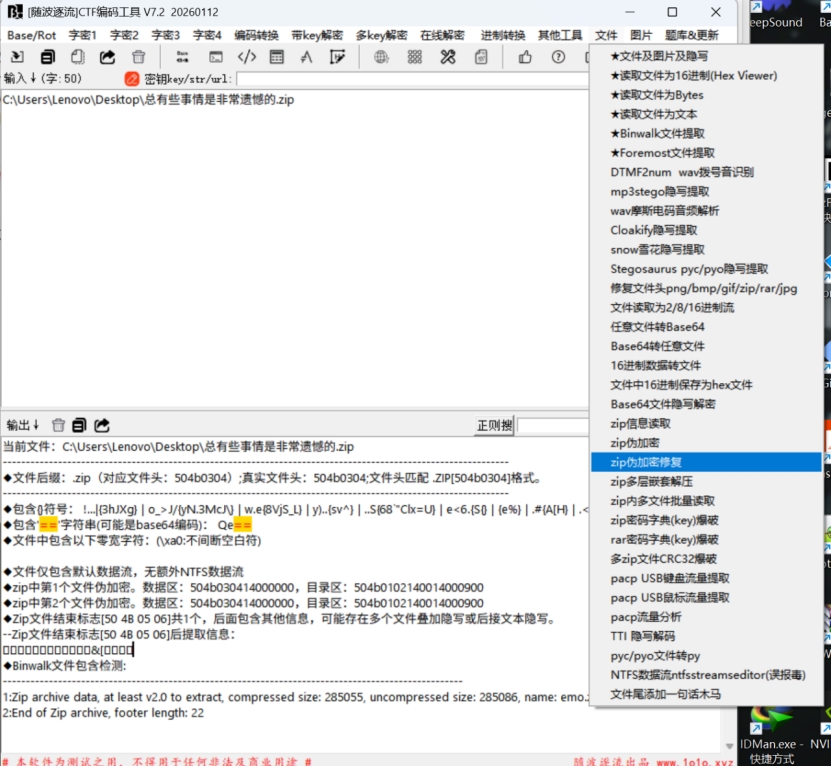This screenshot has height=766, width=831.
Task: Select Stegosaurus pyc/pyo隐写提取 entry
Action: tap(706, 269)
